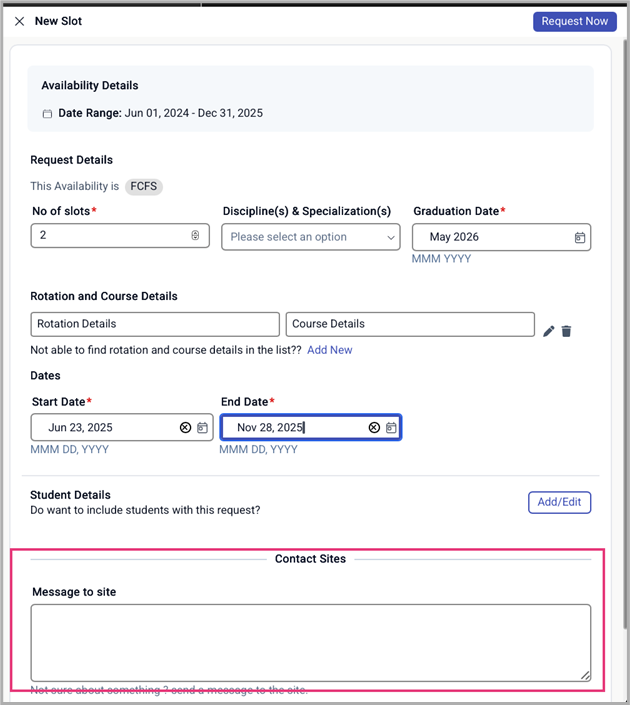Screen dimensions: 630x705
Task: Click the Request Now button
Action: (x=574, y=21)
